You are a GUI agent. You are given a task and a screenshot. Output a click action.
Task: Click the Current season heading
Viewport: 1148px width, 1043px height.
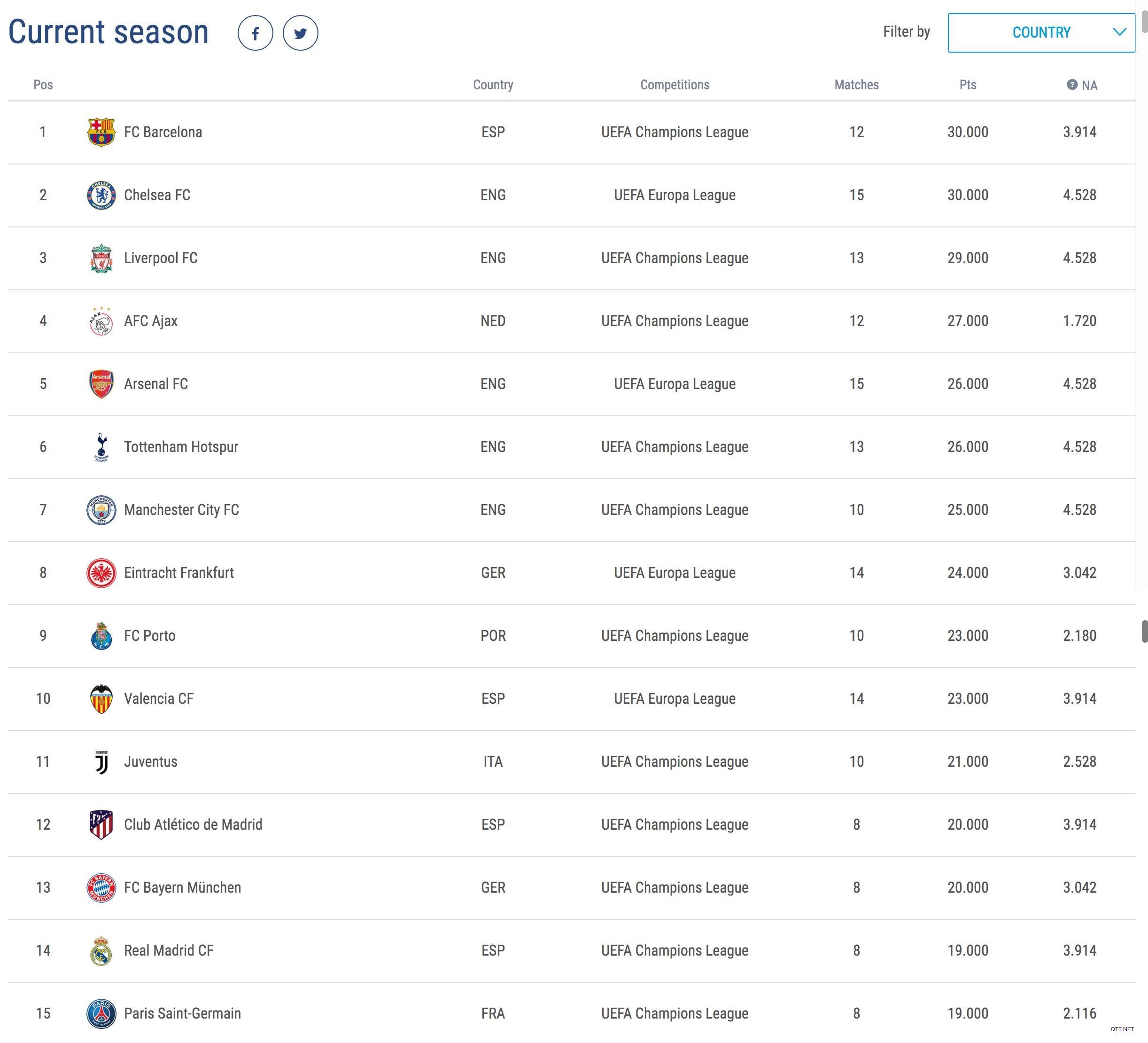pos(108,32)
